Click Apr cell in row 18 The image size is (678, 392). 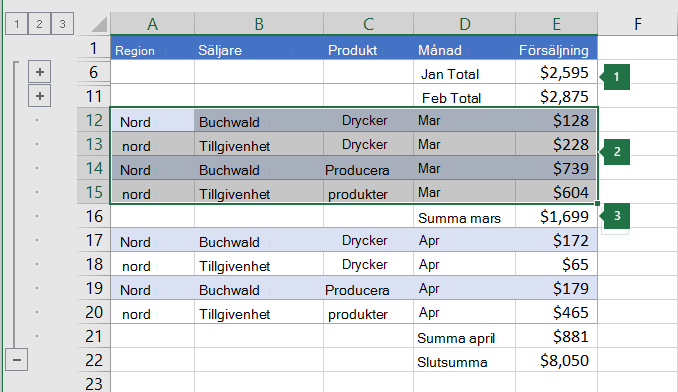coord(464,264)
